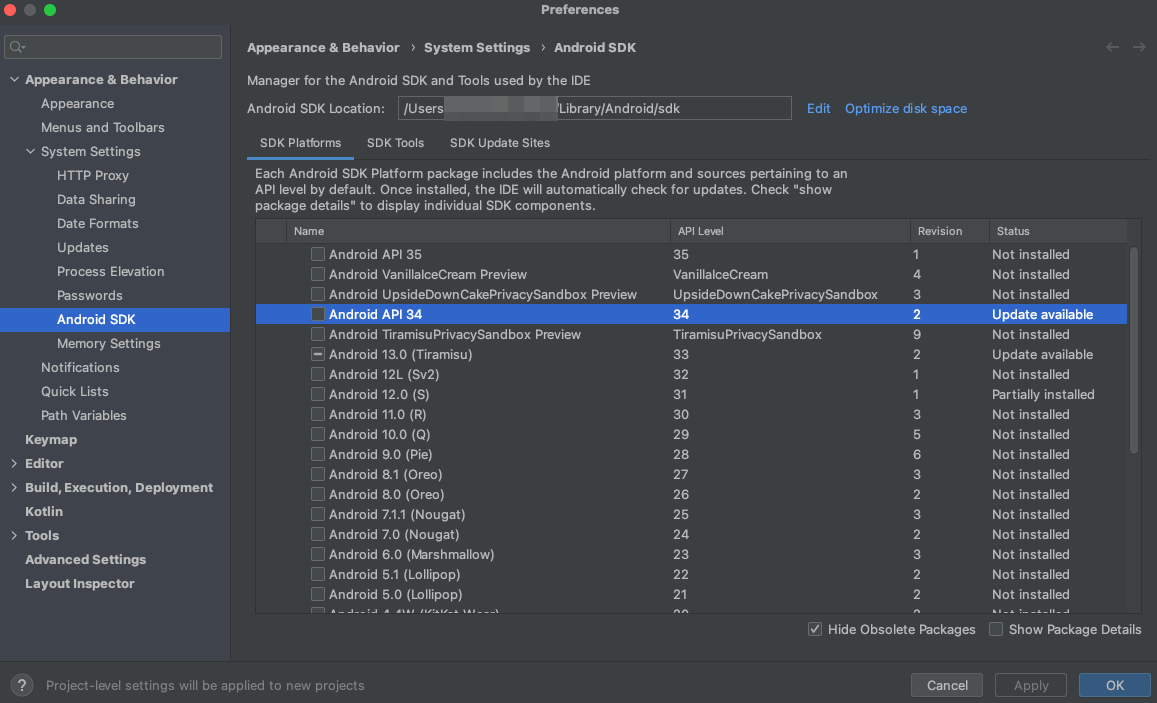Open the SDK Update Sites tab
The image size is (1157, 703).
500,143
